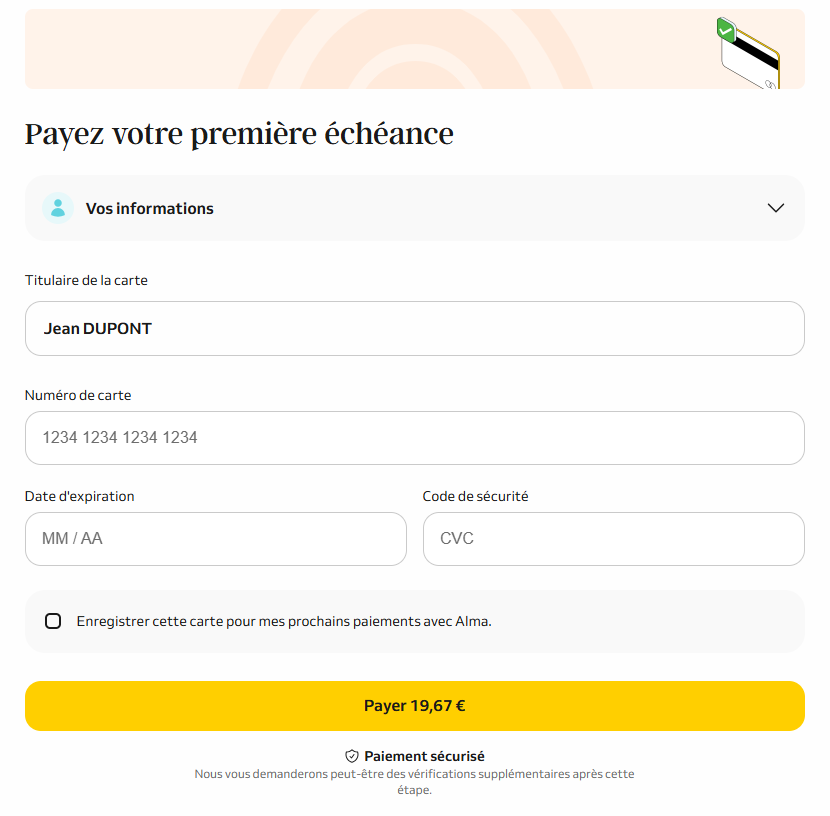The image size is (830, 816).
Task: Click the Payer 19,67 € button
Action: pos(415,706)
